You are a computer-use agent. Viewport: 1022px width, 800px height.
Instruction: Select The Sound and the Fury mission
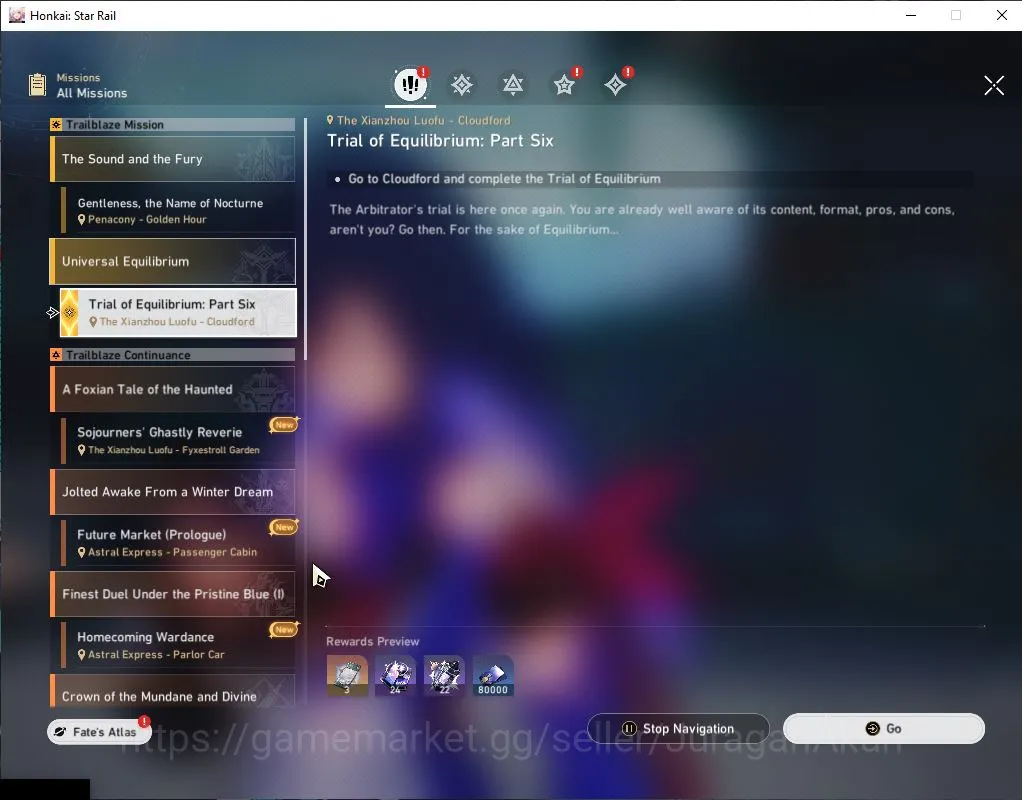173,159
